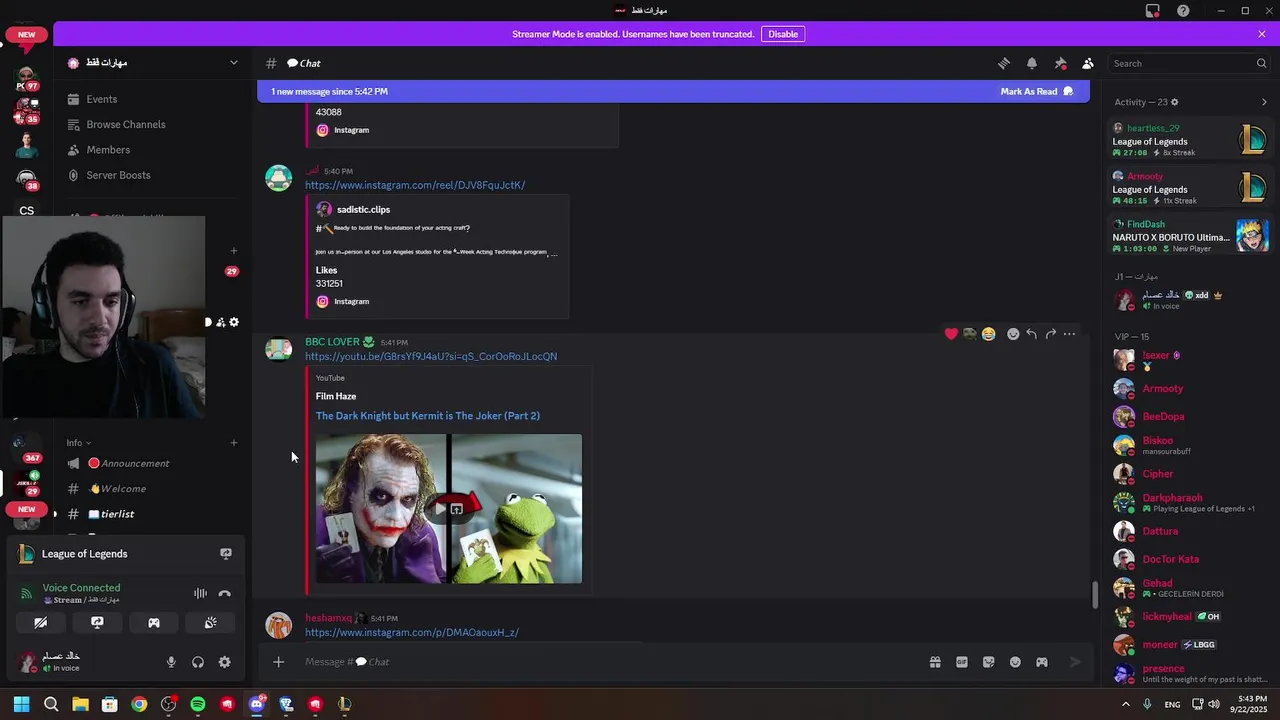Open notification settings bell icon
The height and width of the screenshot is (720, 1280).
[x=1032, y=63]
